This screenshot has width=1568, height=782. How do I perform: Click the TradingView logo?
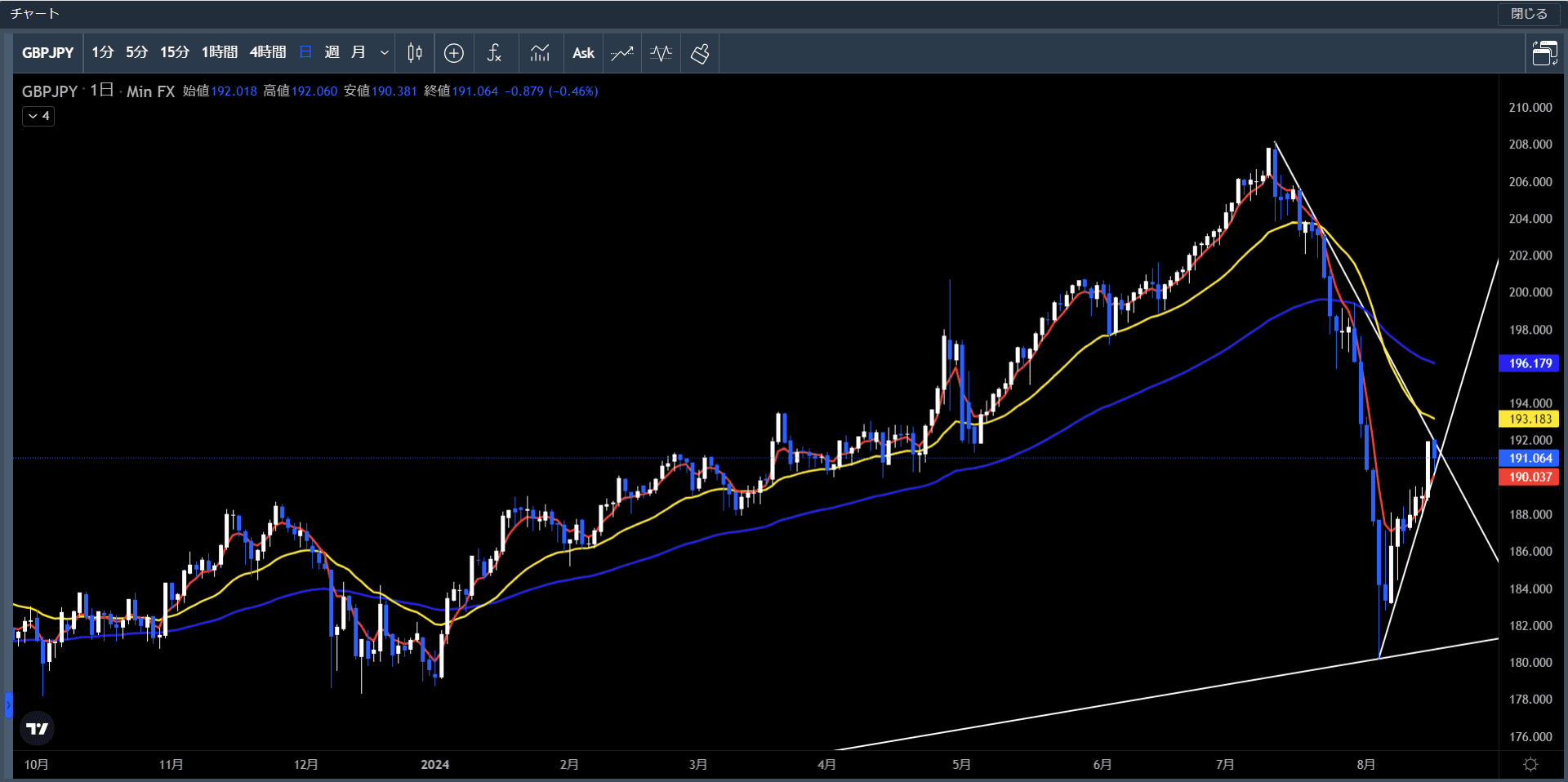pyautogui.click(x=38, y=728)
